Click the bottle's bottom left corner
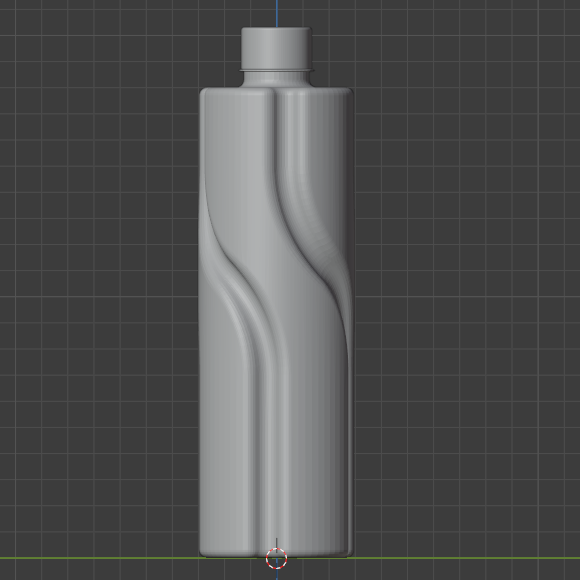The image size is (580, 580). coord(203,553)
